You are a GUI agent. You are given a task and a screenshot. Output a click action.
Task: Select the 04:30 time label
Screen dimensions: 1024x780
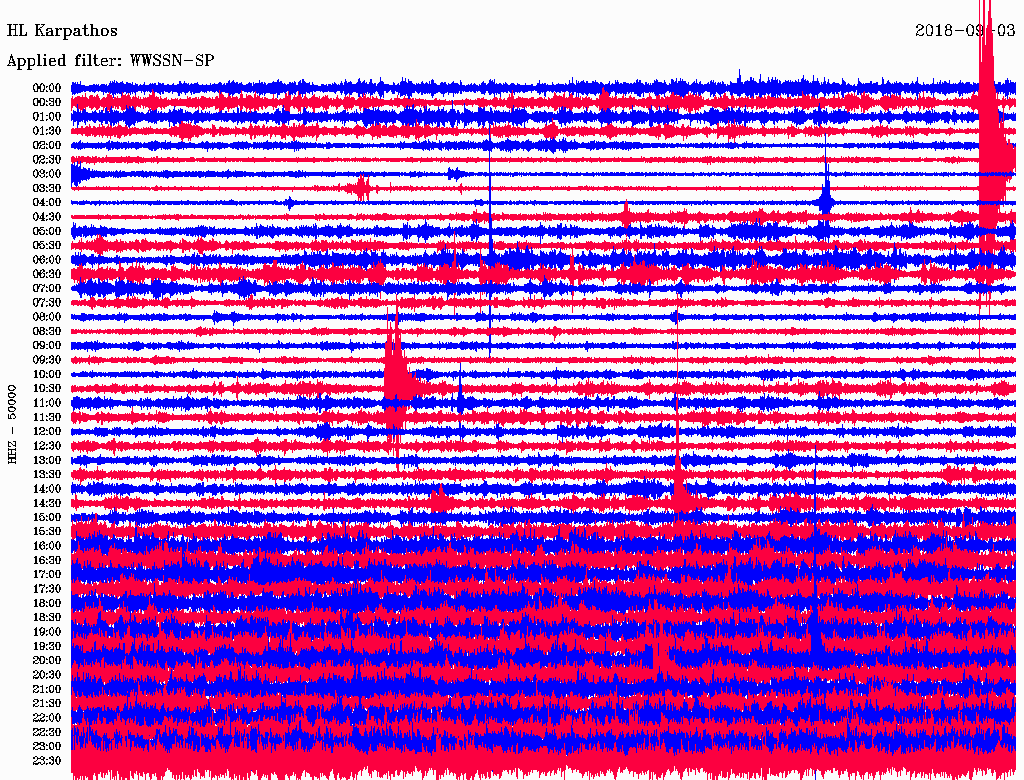tap(46, 217)
